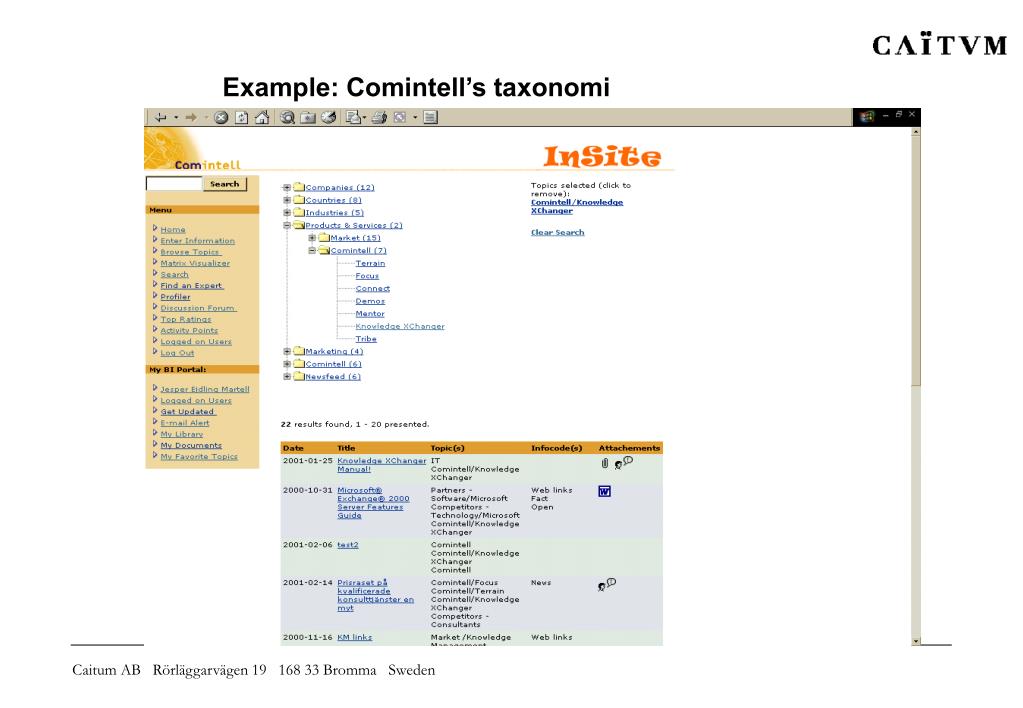Screen dimensions: 1023x708
Task: Open the Word document attachment icon
Action: tap(604, 491)
